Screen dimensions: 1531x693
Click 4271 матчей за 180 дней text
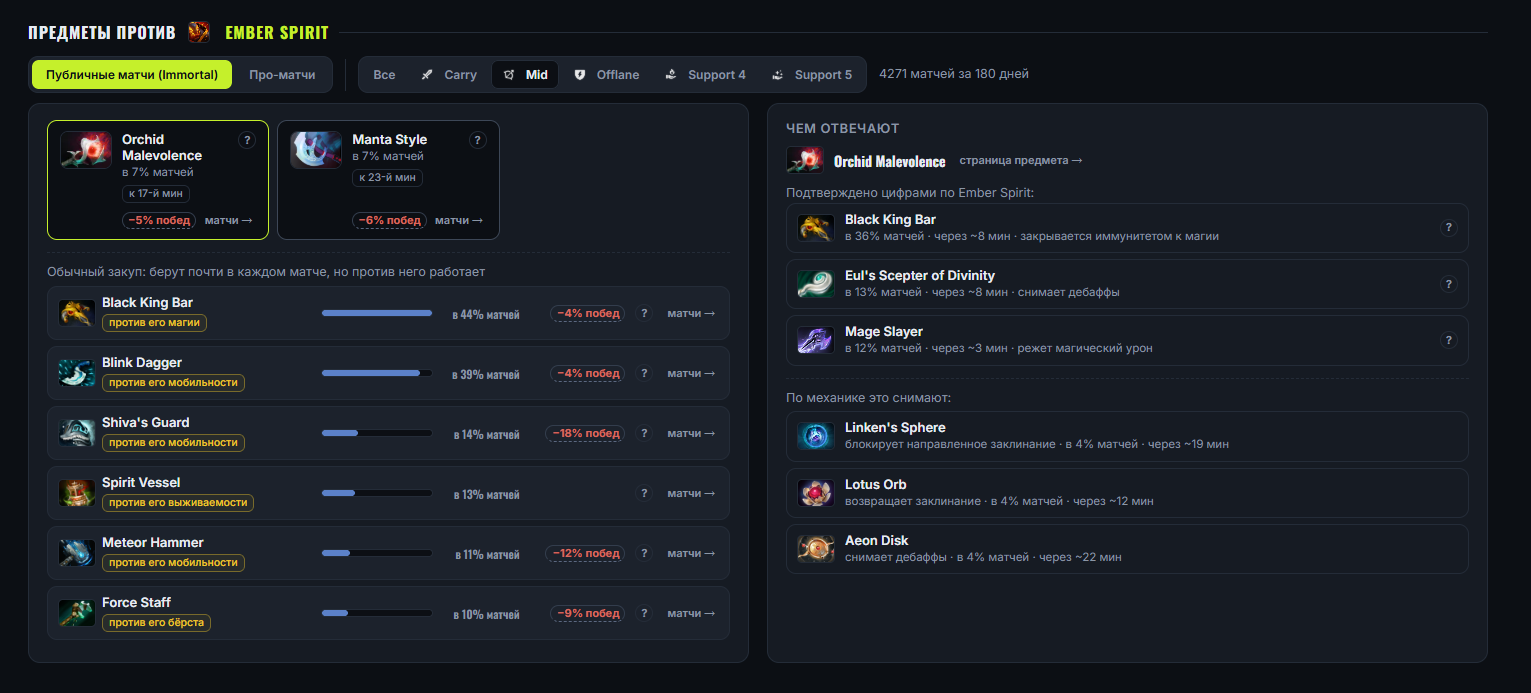tap(954, 74)
